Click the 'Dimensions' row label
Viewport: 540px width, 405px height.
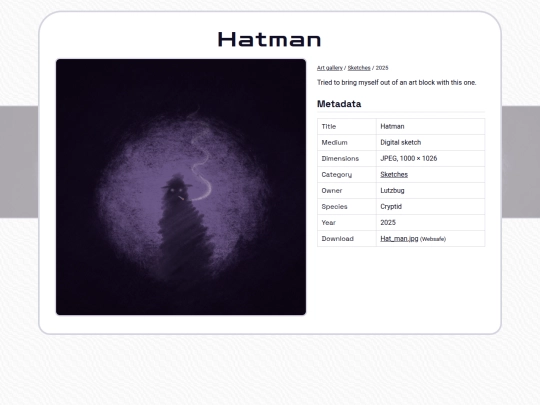(340, 159)
